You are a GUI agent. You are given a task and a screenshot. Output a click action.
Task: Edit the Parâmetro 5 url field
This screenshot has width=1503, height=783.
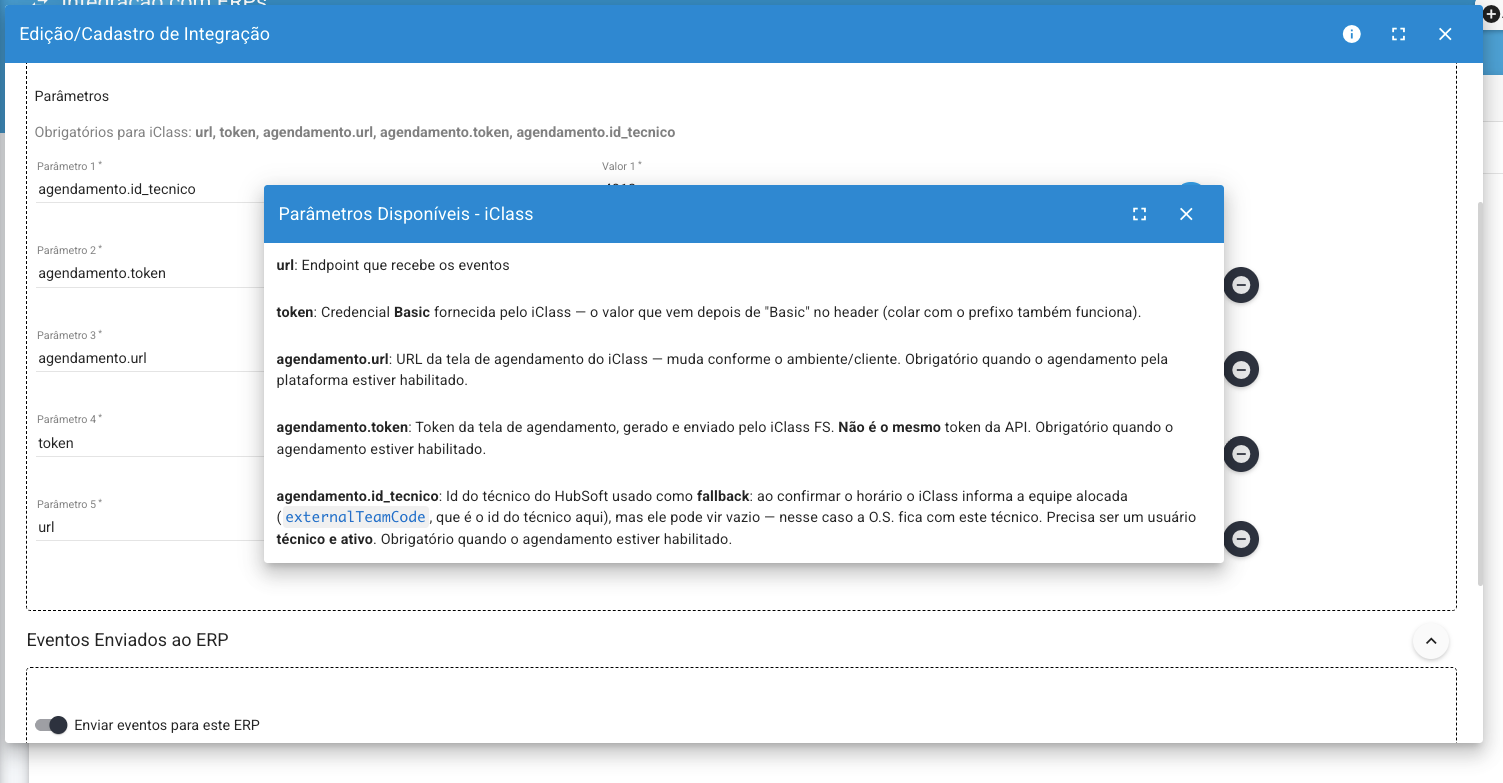coord(150,526)
